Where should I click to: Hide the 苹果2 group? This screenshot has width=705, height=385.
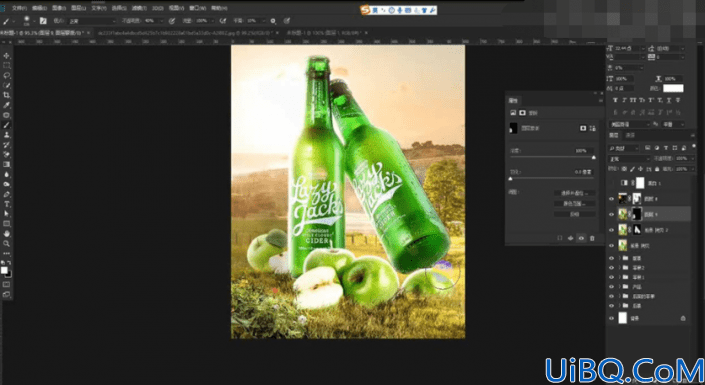[x=611, y=268]
